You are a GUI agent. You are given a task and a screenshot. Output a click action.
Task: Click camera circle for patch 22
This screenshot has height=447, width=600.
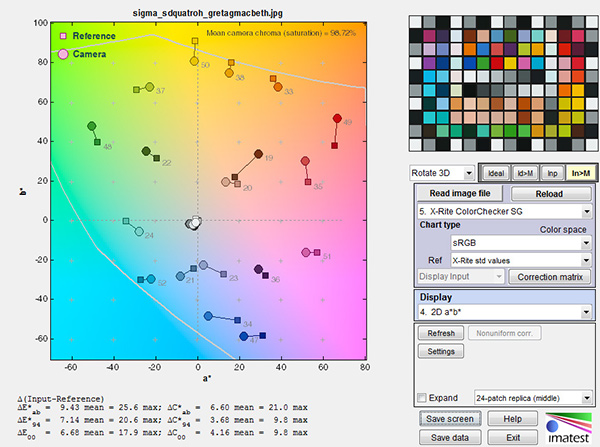click(146, 151)
